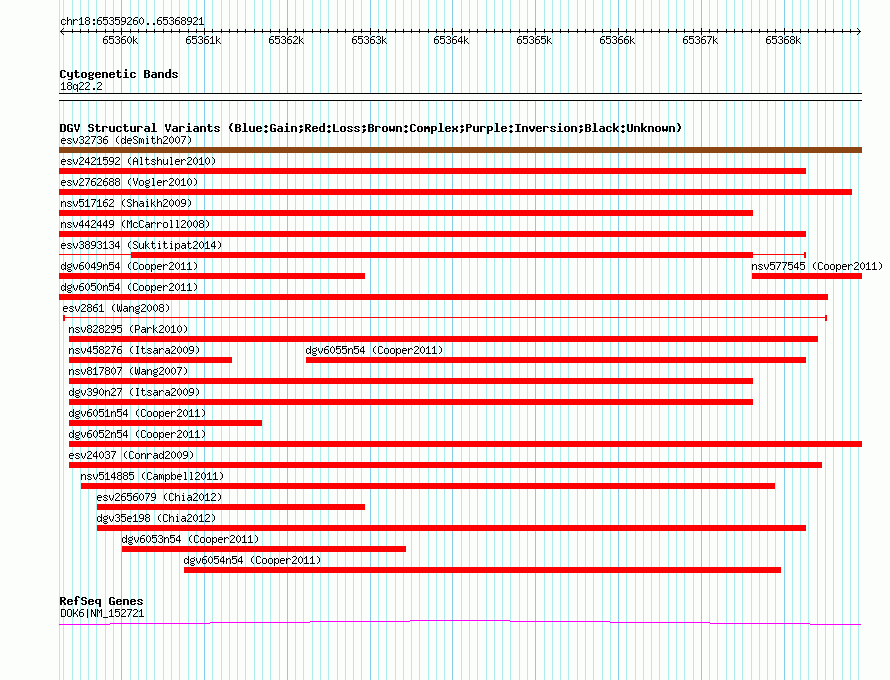890x680 pixels.
Task: Click the red bar under dgv6055n54
Action: [x=556, y=360]
